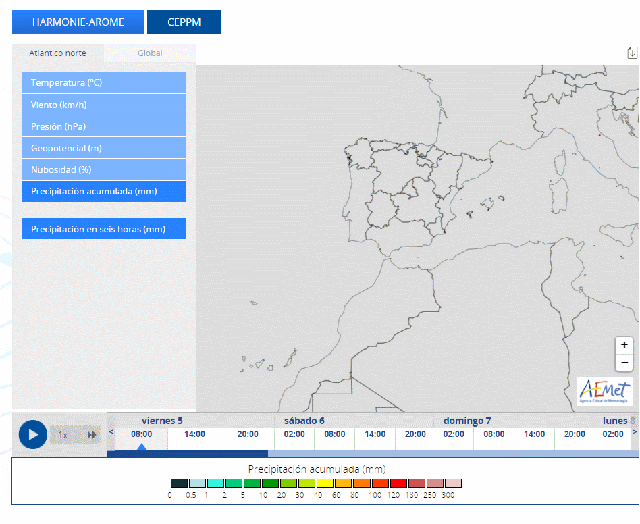Screen dimensions: 640x524
Task: Open the Atlántico norte tab
Action: 58,53
